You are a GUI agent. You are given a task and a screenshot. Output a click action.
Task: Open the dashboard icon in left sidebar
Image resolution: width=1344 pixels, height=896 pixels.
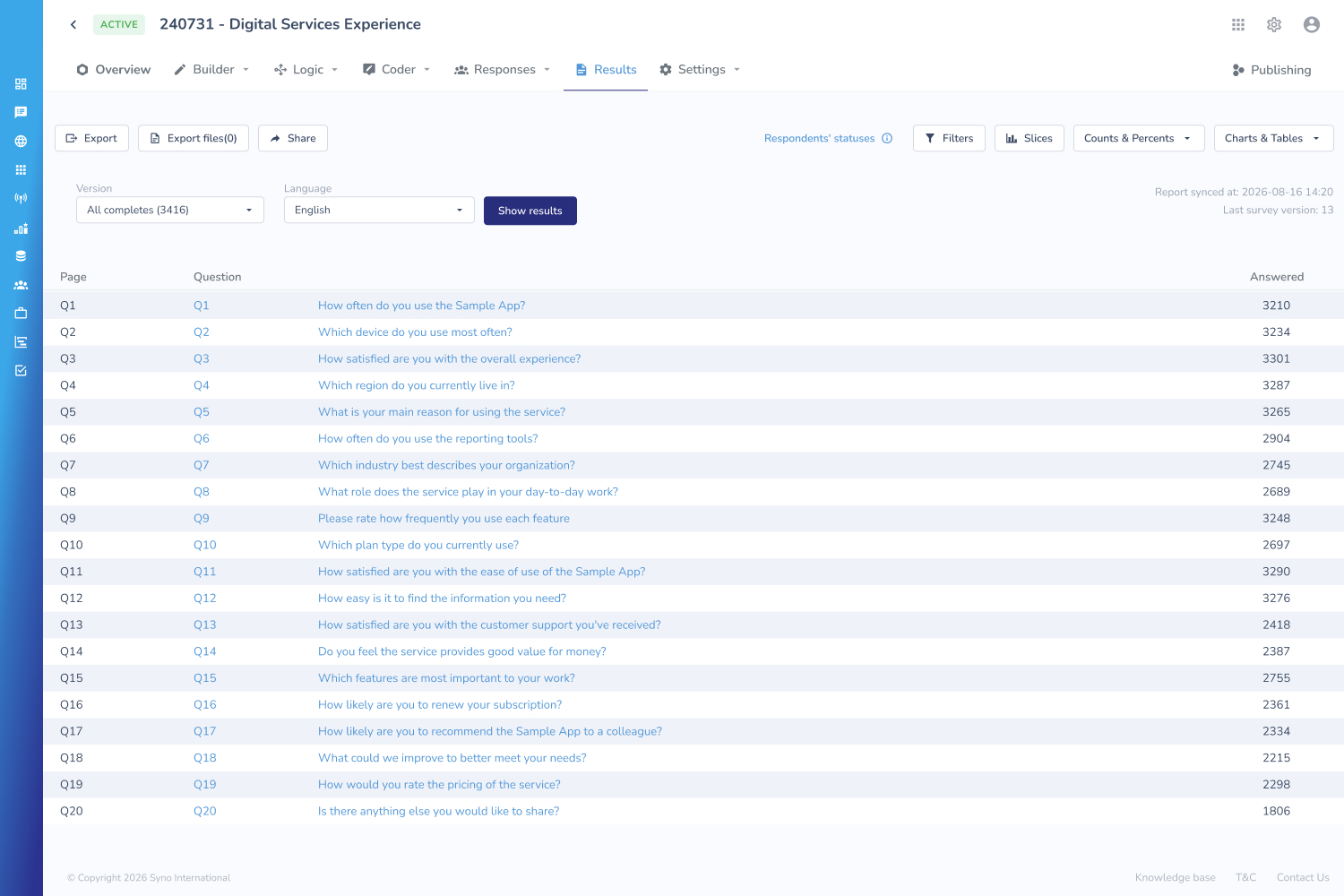pos(21,83)
